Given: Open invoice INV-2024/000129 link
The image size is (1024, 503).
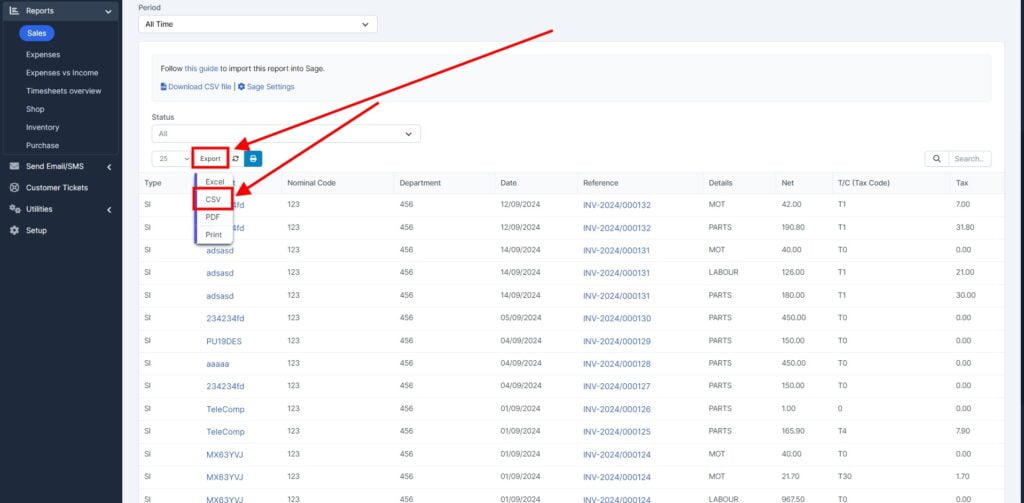Looking at the screenshot, I should (x=617, y=342).
